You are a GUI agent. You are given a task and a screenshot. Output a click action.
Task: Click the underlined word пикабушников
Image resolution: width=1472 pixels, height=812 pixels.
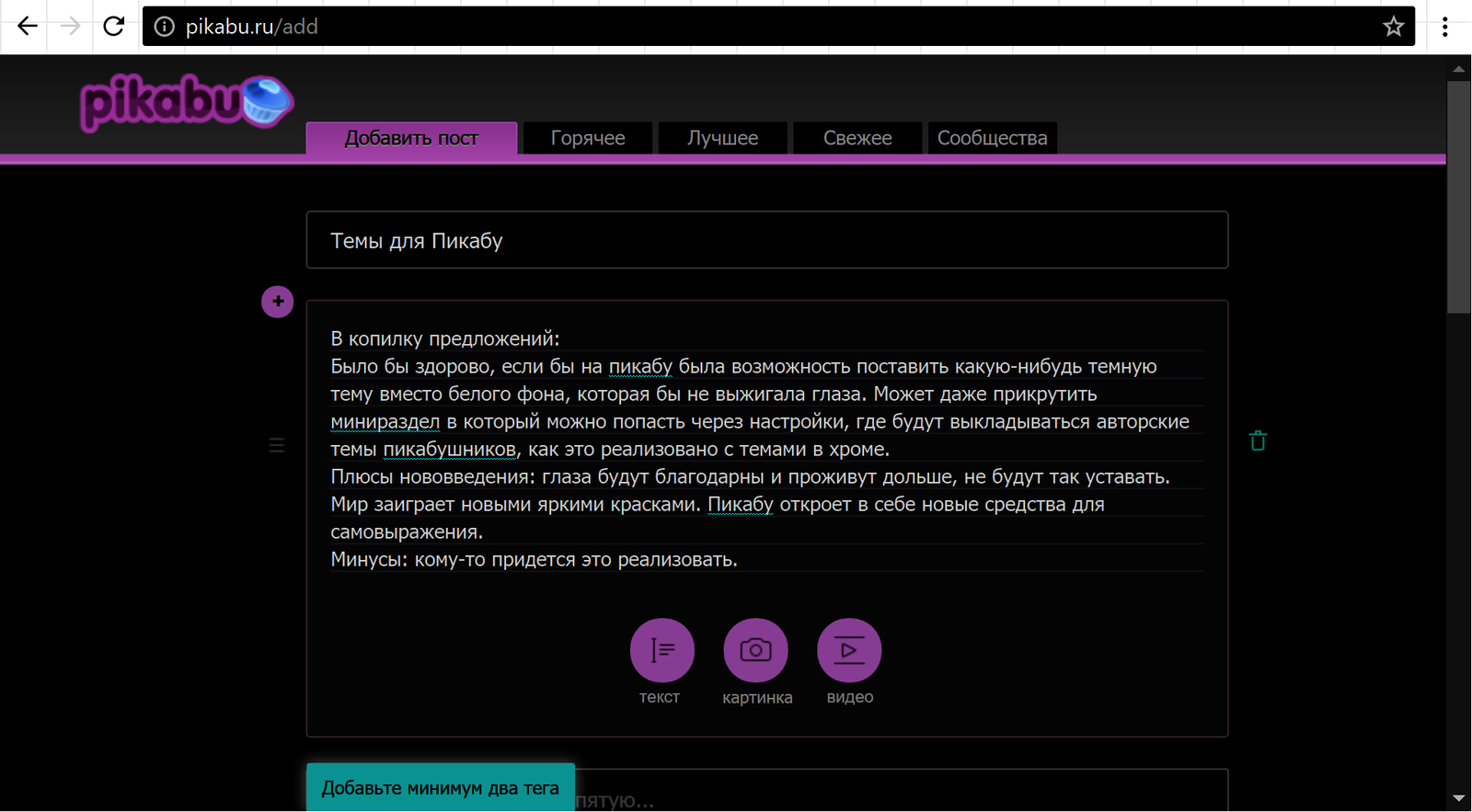point(450,449)
